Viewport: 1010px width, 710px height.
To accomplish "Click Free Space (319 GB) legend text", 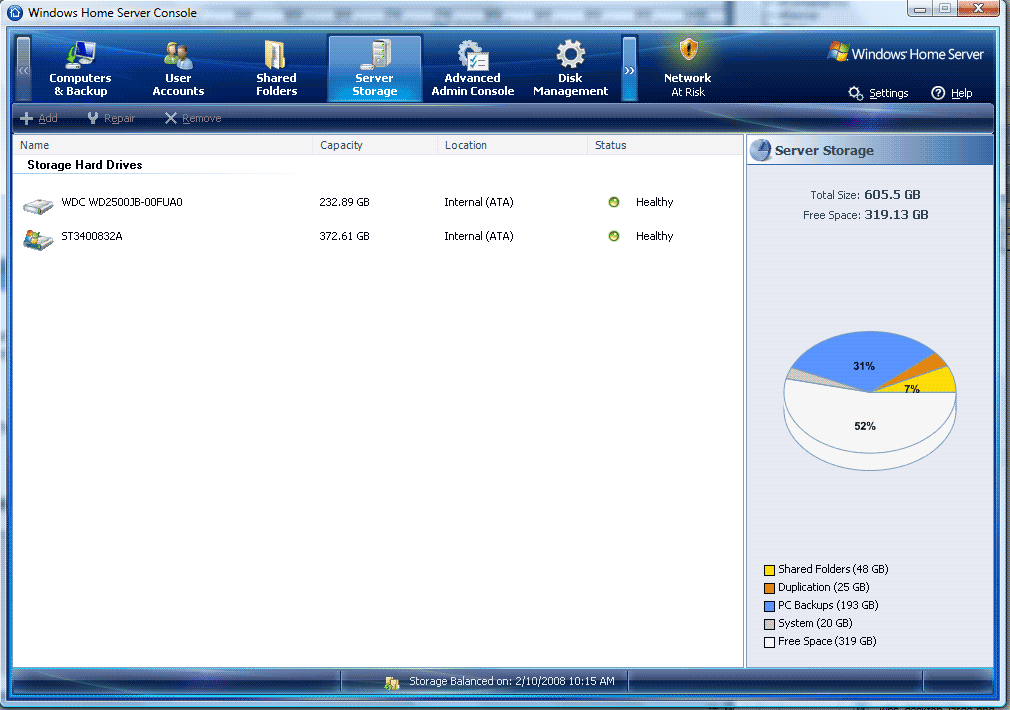I will click(x=826, y=641).
